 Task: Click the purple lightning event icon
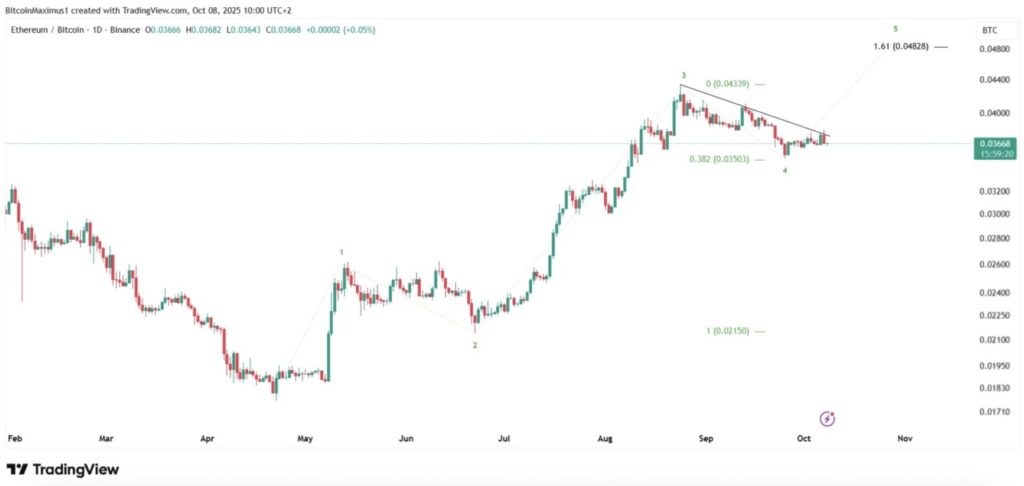pyautogui.click(x=827, y=418)
